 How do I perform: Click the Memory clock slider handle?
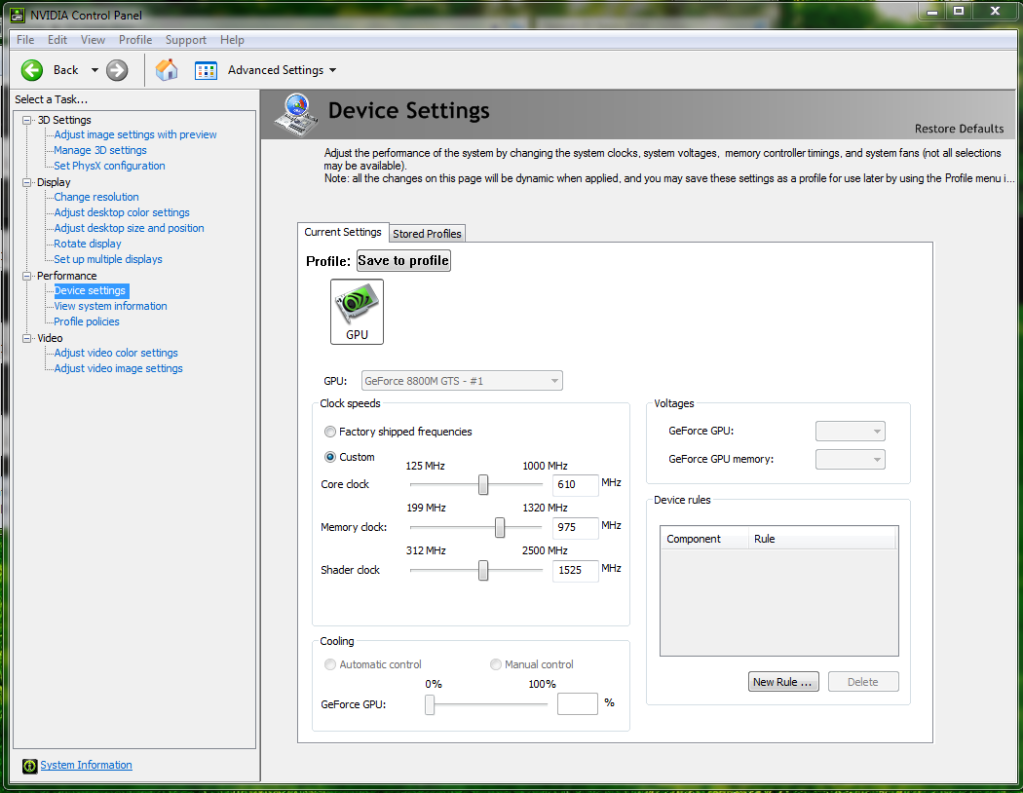[x=500, y=527]
